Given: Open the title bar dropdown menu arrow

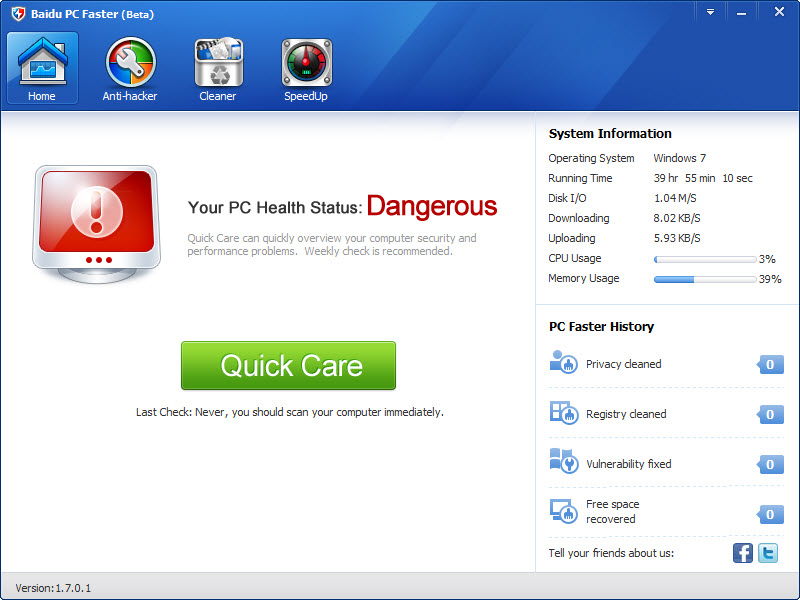Looking at the screenshot, I should (x=710, y=12).
